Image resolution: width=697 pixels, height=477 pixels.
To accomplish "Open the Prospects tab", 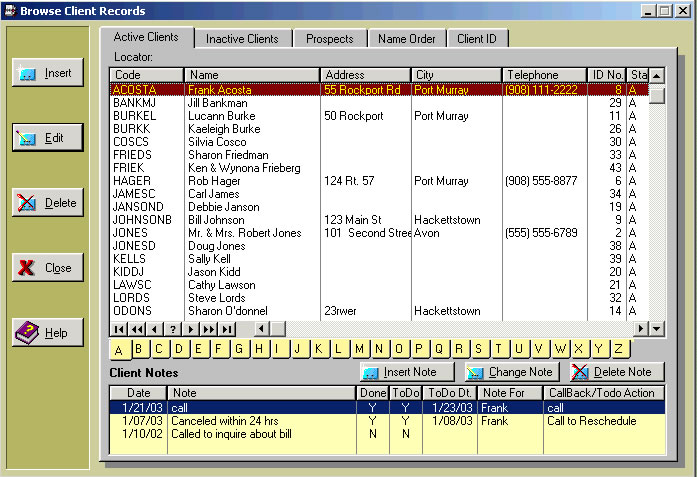I will coord(330,39).
